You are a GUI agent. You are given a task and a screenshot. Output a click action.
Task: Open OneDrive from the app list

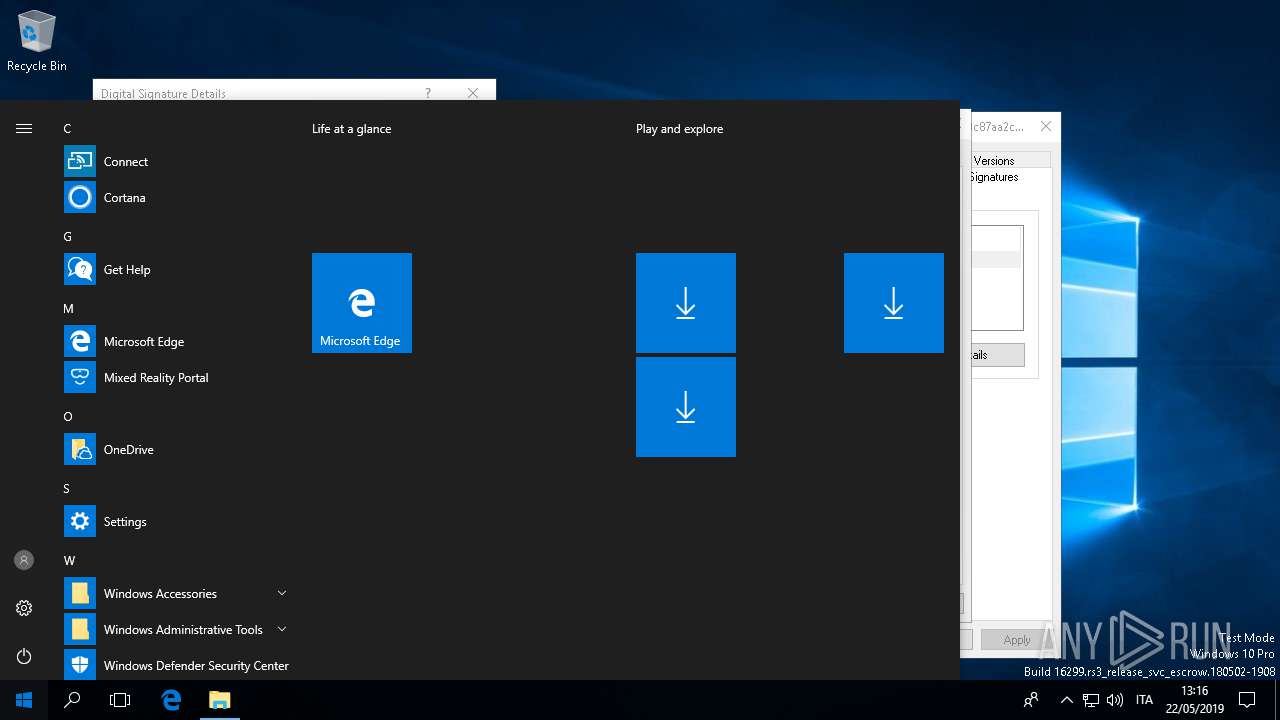[x=176, y=450]
